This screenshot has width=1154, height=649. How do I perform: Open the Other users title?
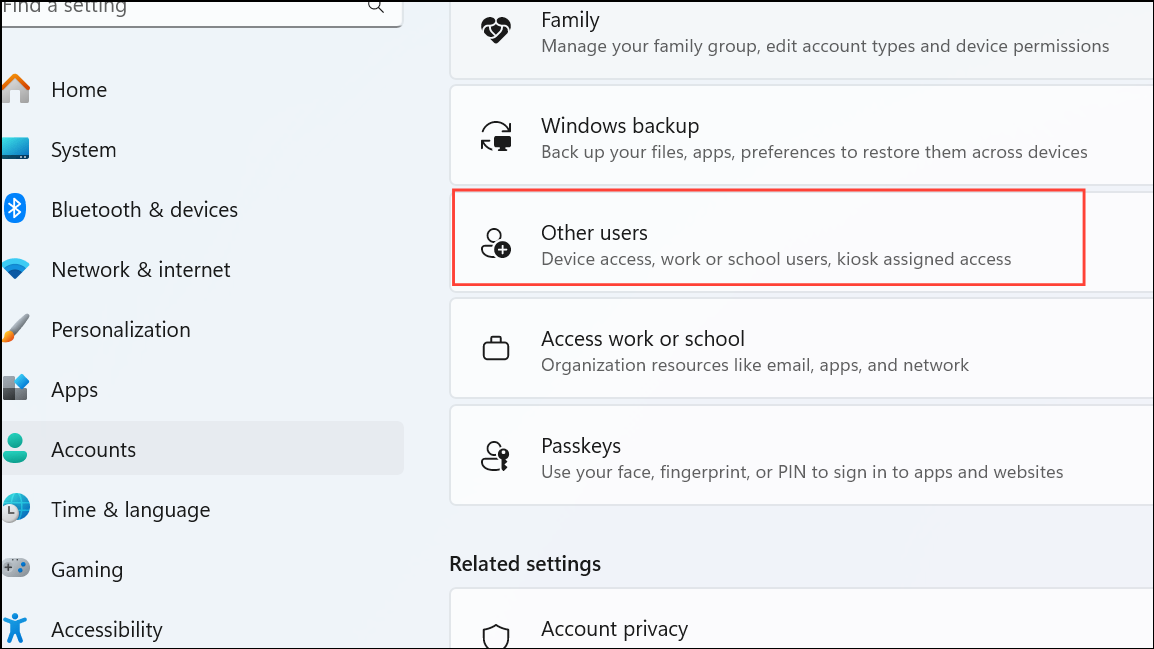(x=594, y=233)
